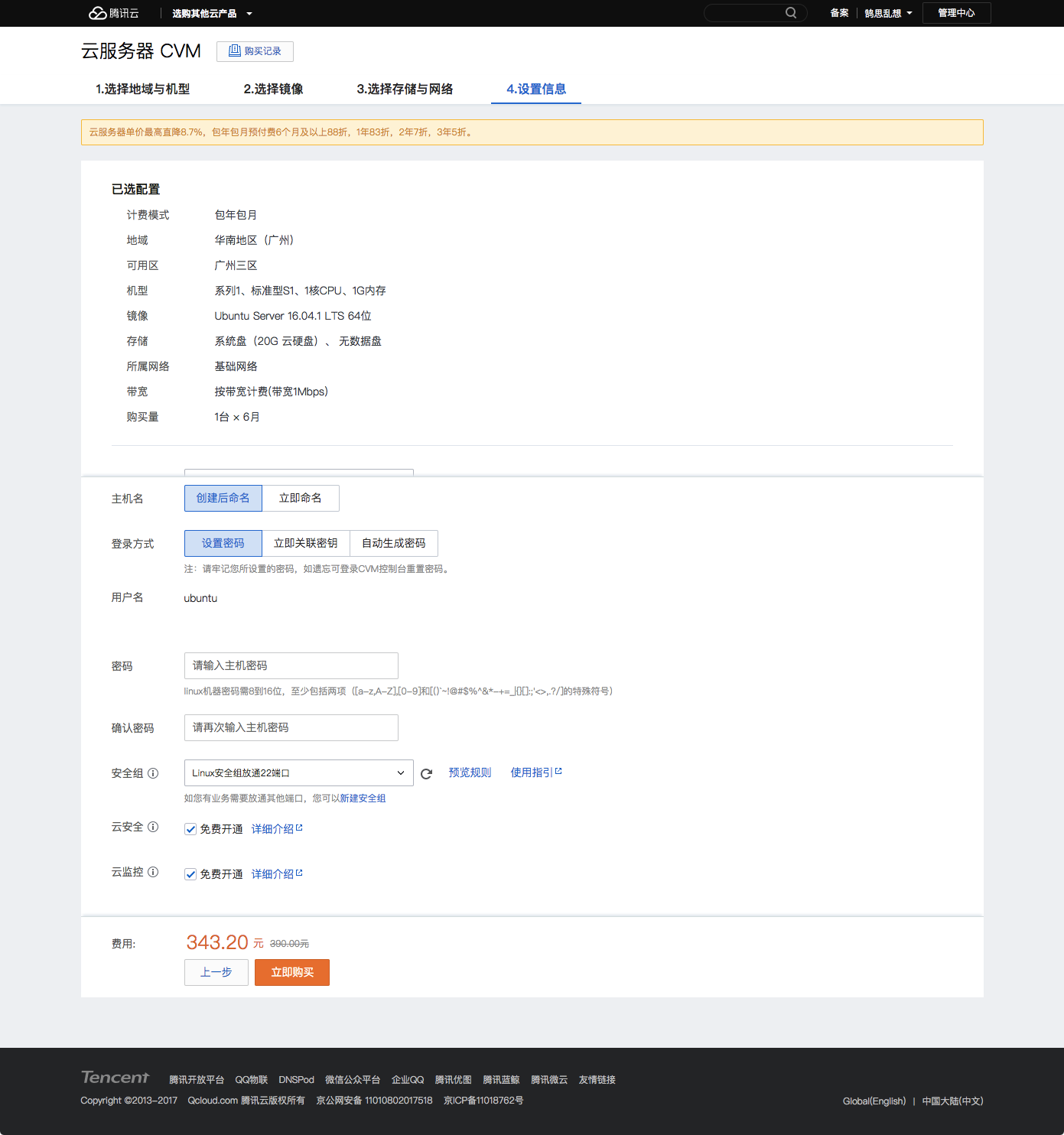Open 详细介绍 link for 云安全

(277, 829)
